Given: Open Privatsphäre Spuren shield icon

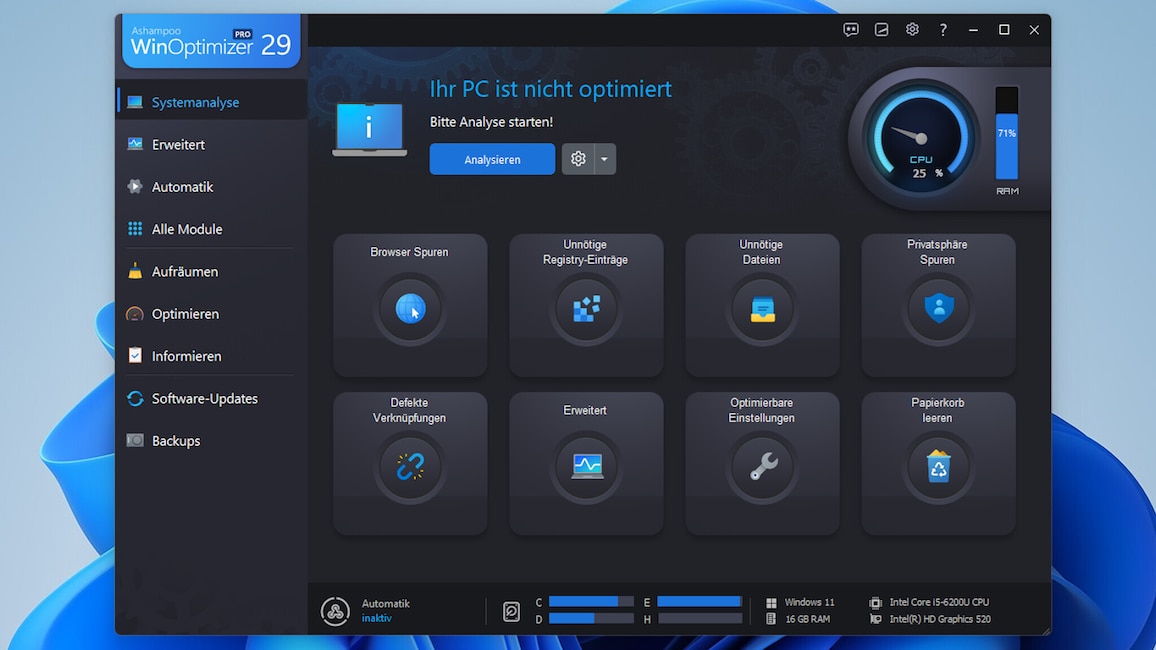Looking at the screenshot, I should pyautogui.click(x=939, y=308).
